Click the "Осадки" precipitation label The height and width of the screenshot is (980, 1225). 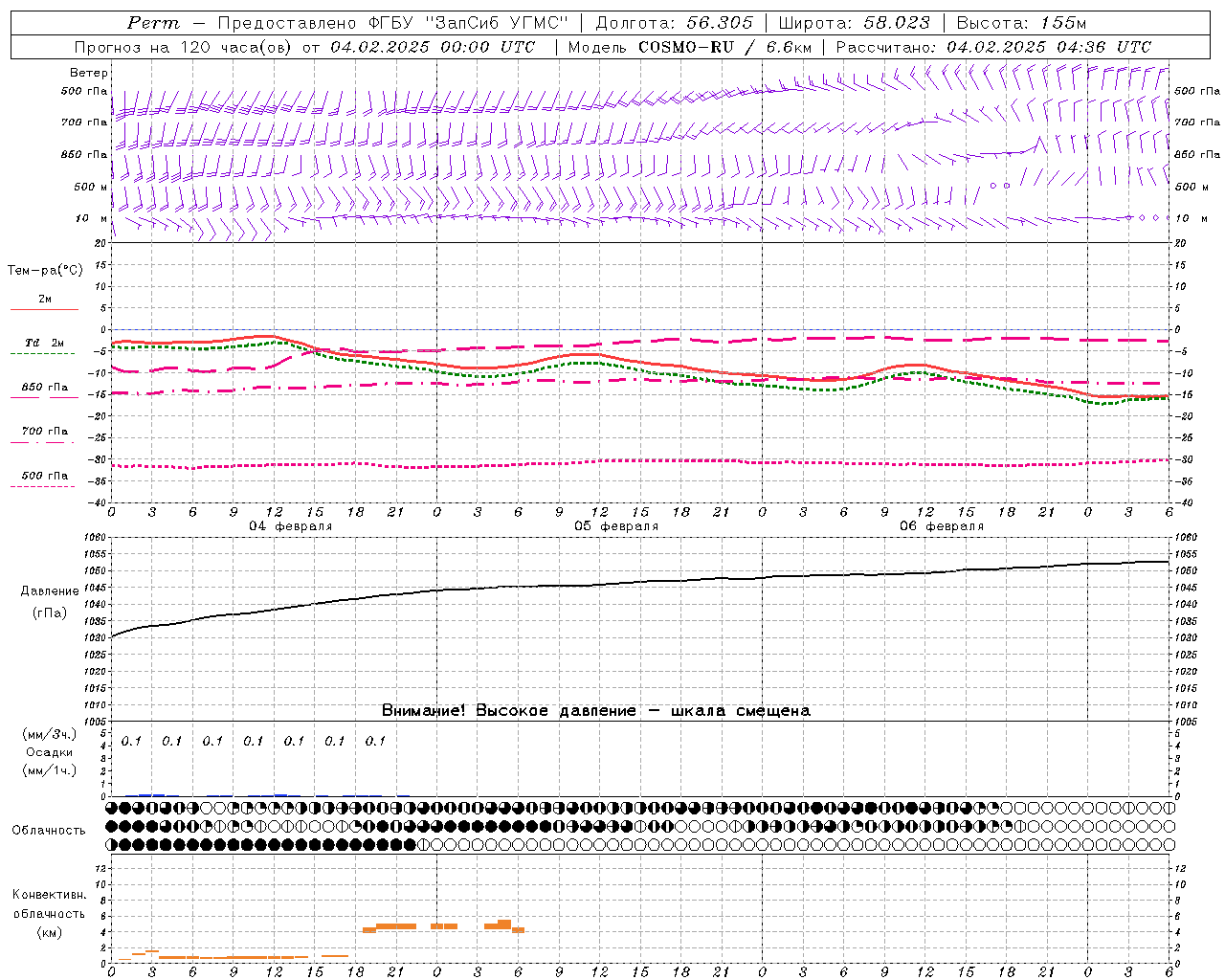coord(49,752)
